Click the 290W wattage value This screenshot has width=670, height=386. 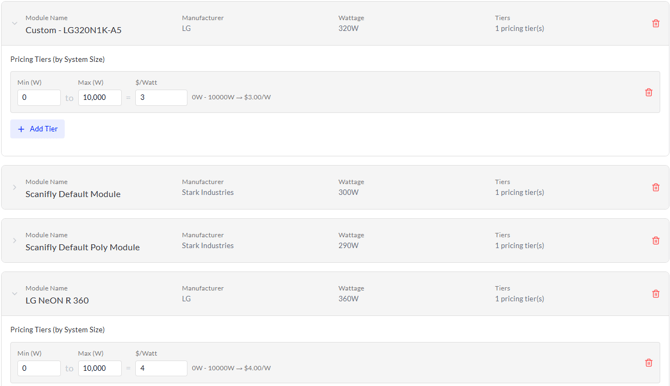(348, 246)
